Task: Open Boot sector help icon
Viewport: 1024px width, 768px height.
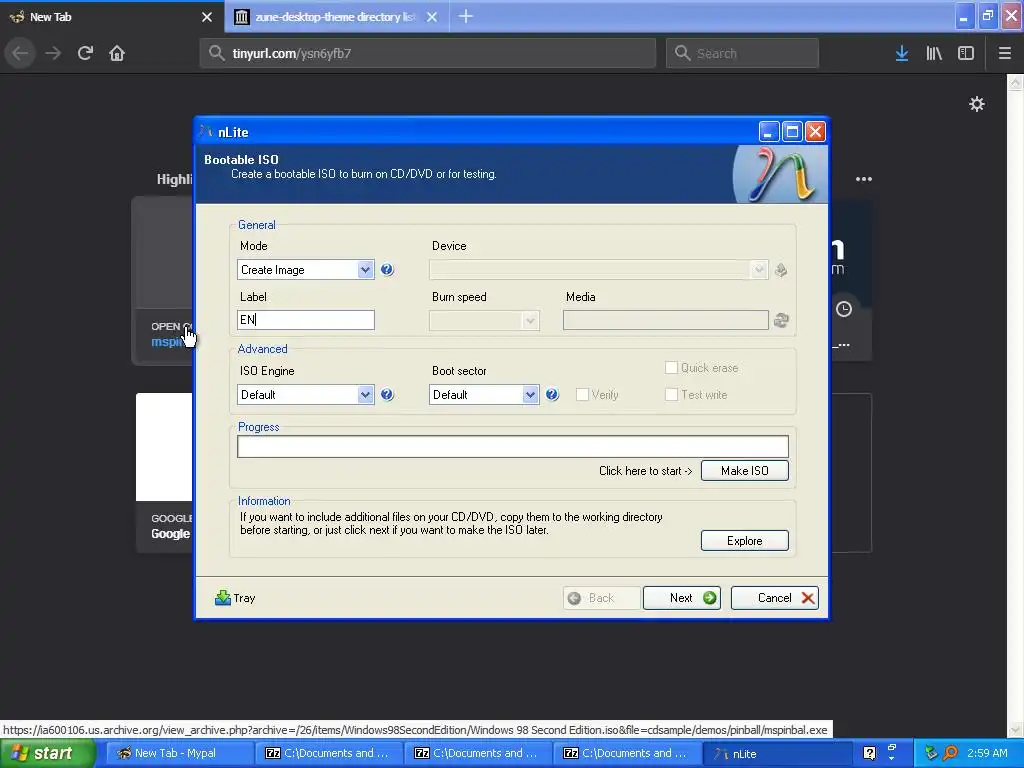Action: [x=552, y=394]
